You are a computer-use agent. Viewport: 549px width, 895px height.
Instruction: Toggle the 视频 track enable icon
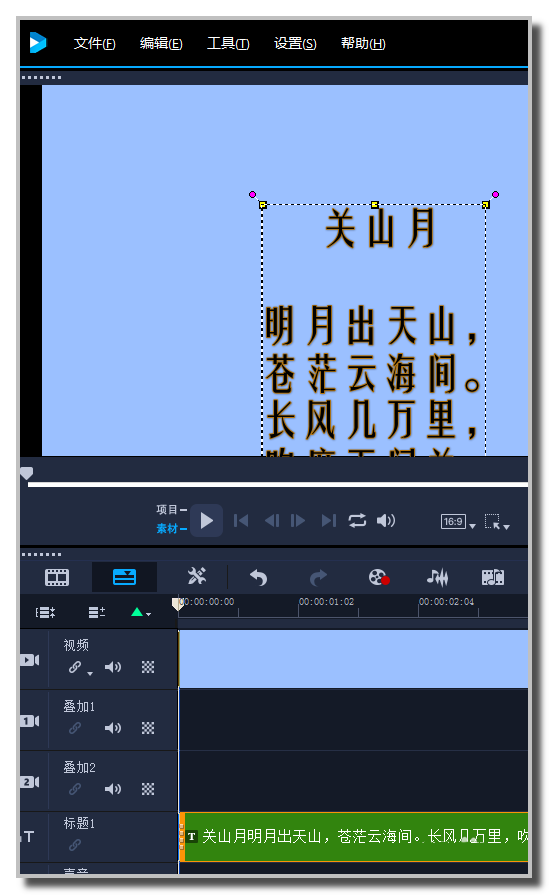pos(30,660)
